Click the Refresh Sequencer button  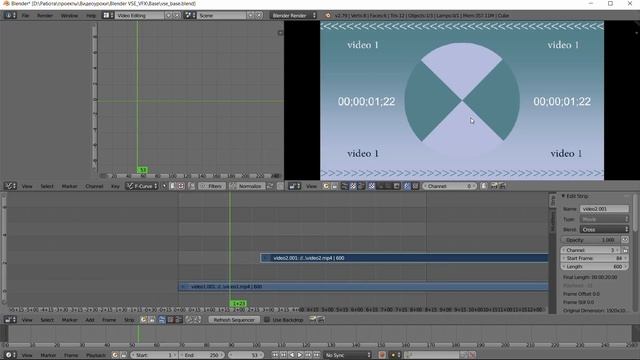[234, 320]
